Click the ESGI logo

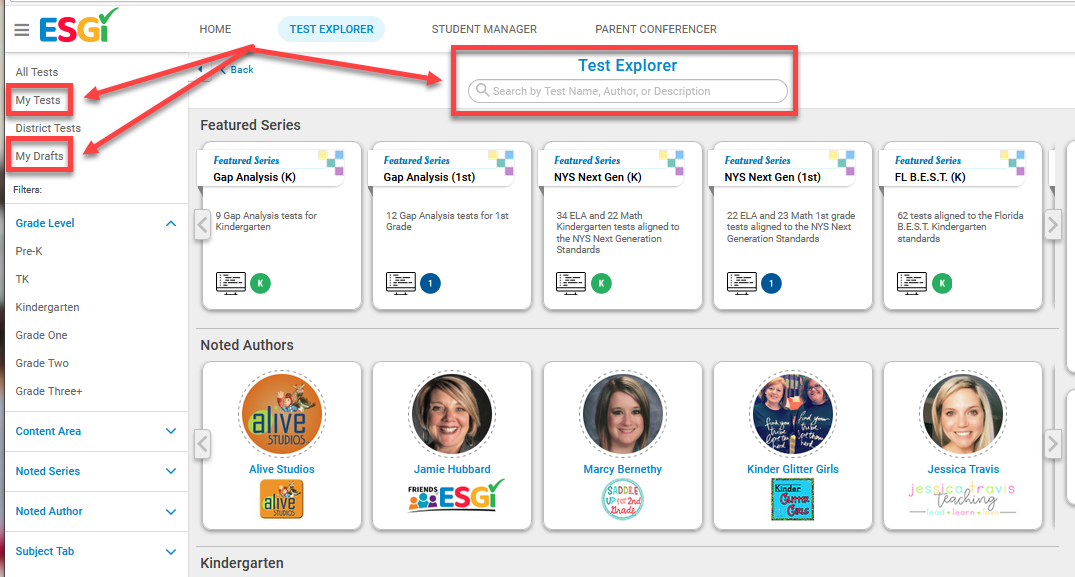click(78, 27)
